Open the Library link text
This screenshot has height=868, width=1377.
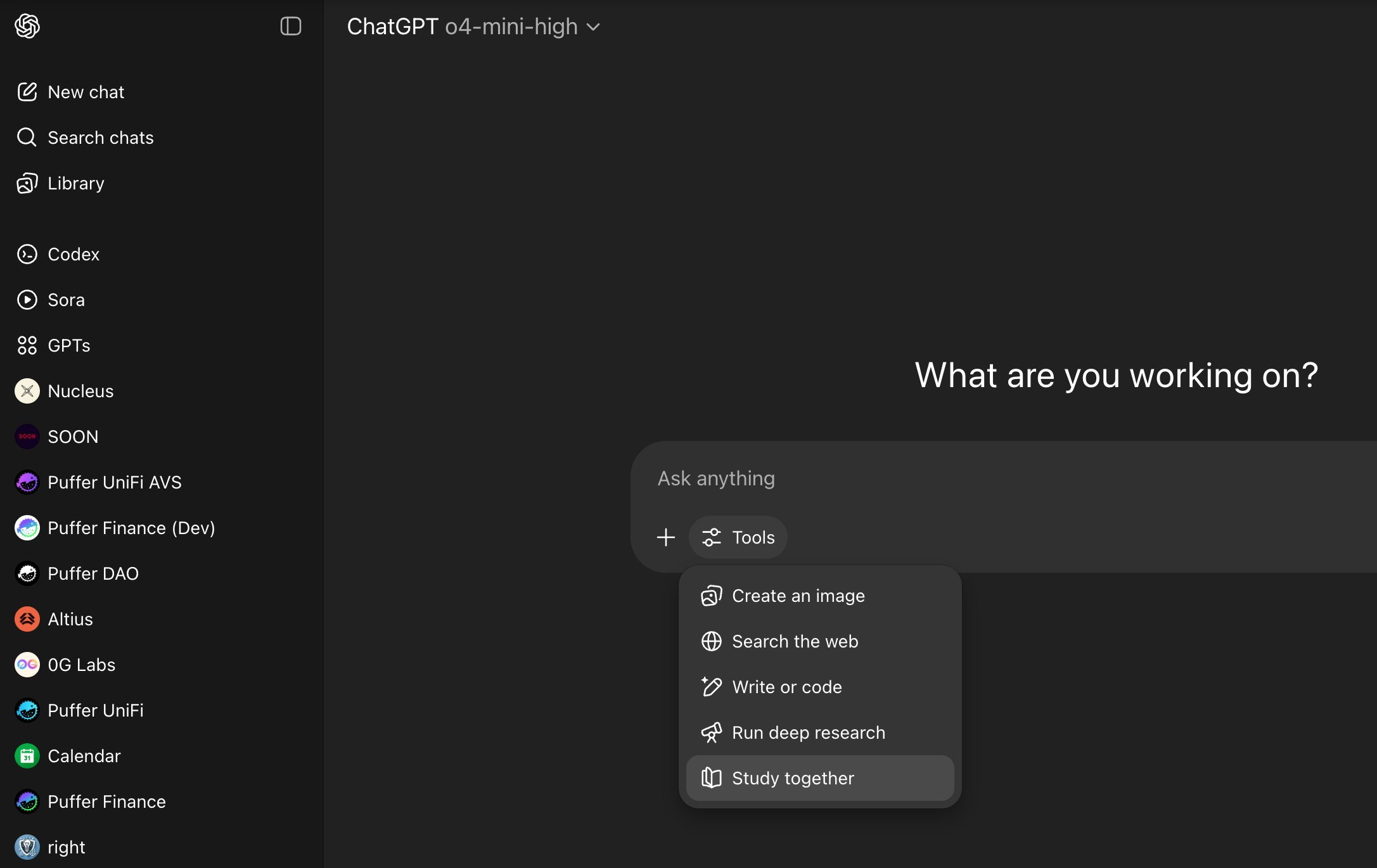pyautogui.click(x=76, y=183)
